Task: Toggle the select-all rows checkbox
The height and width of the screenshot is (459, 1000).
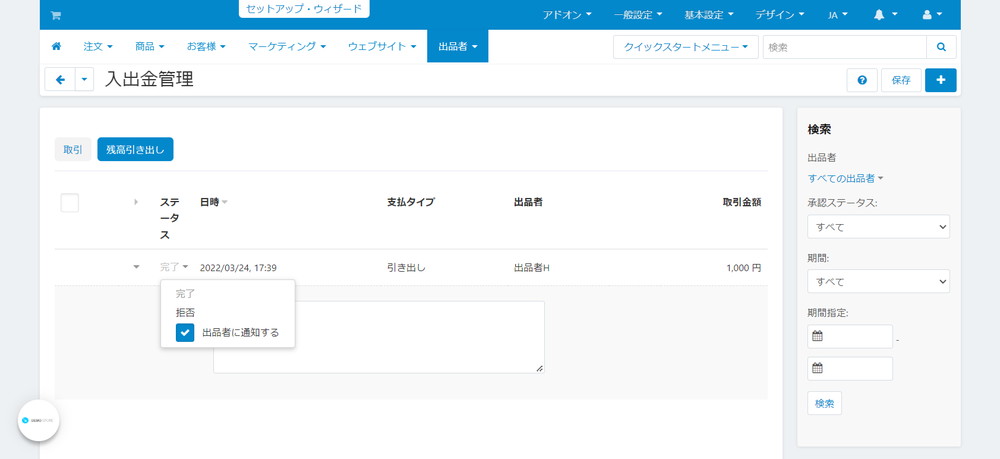Action: click(x=70, y=203)
